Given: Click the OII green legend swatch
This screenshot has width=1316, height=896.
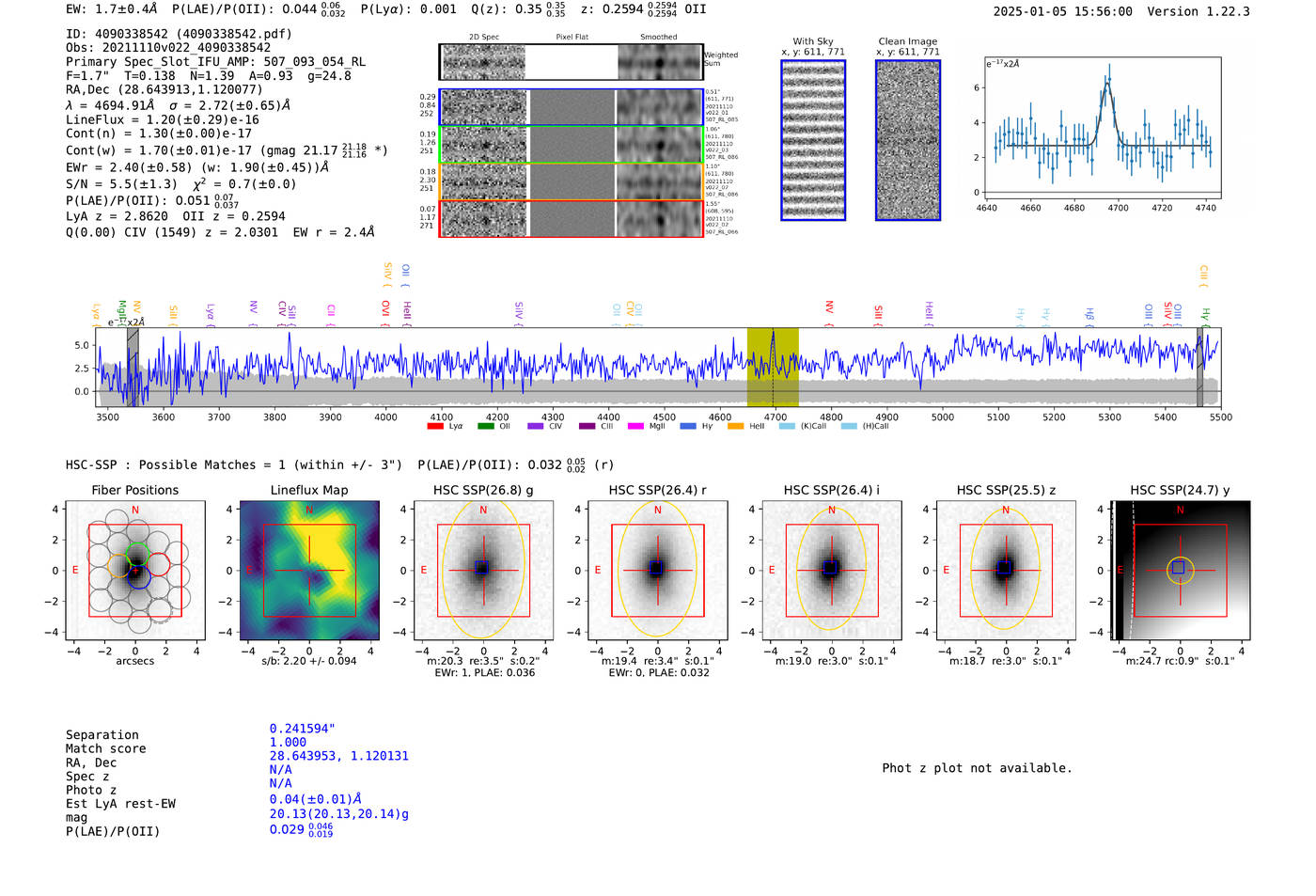Looking at the screenshot, I should click(485, 426).
